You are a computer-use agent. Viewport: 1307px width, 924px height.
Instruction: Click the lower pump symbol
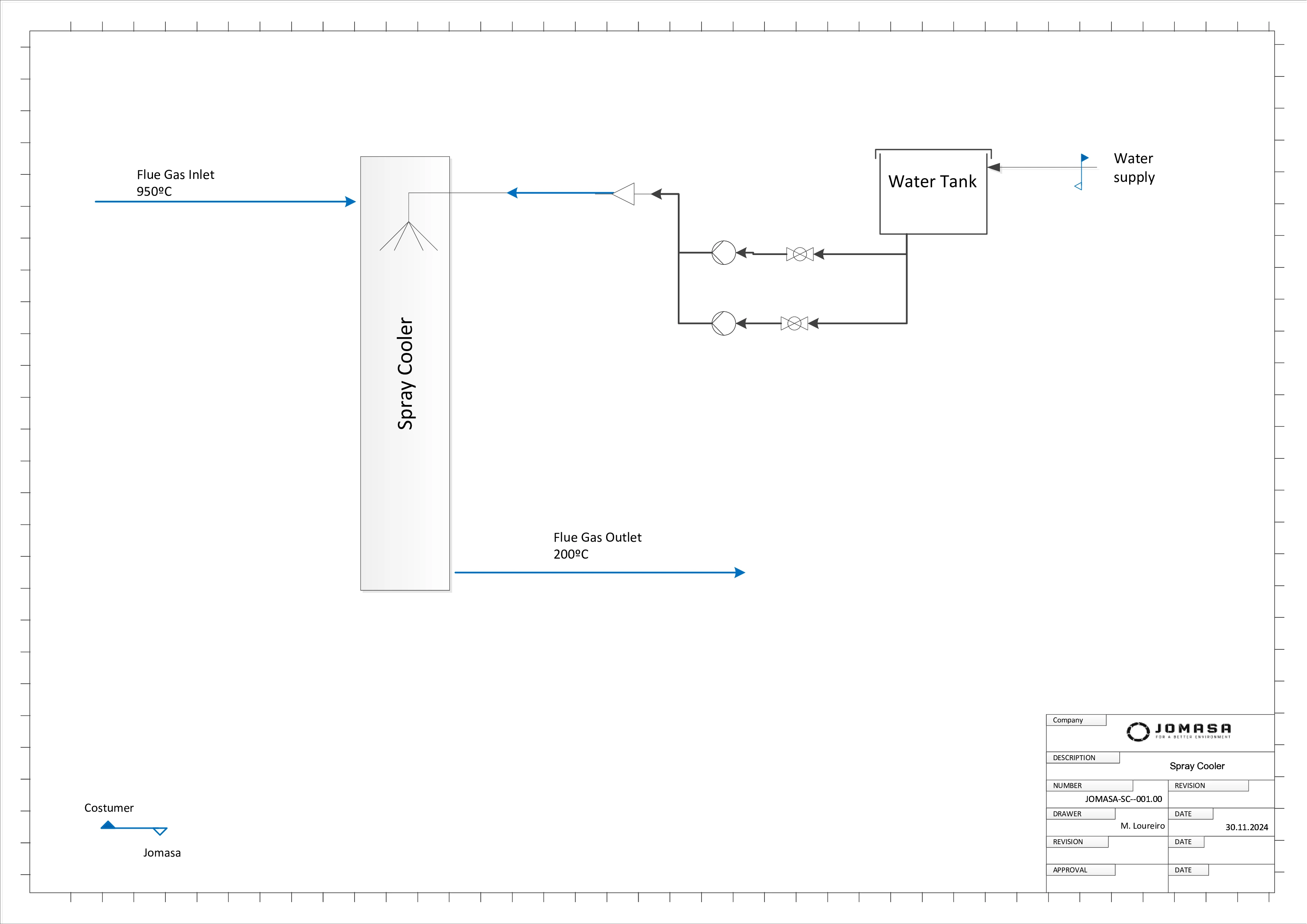point(723,323)
